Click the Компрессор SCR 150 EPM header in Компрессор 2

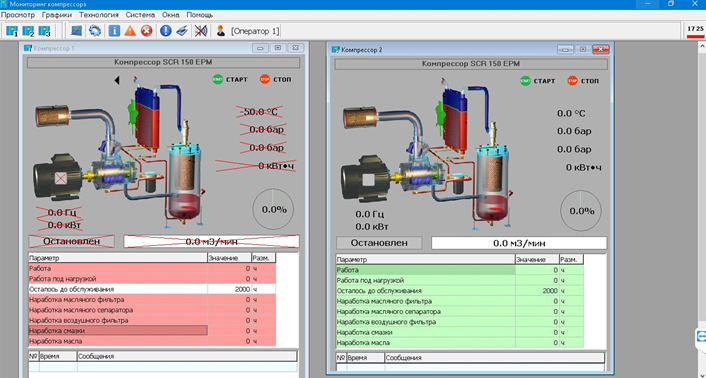[x=471, y=64]
